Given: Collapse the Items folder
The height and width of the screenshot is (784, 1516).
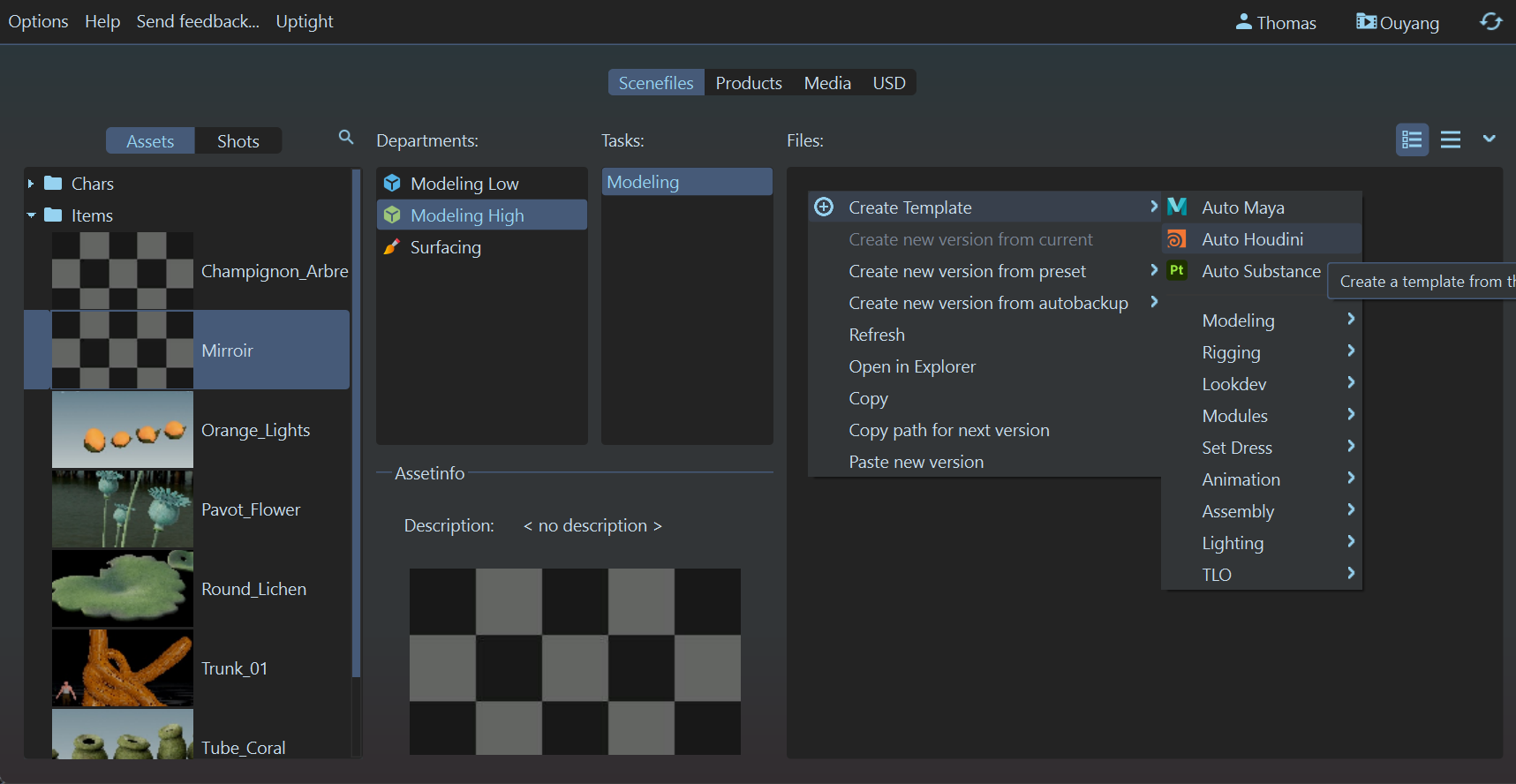Looking at the screenshot, I should tap(31, 215).
